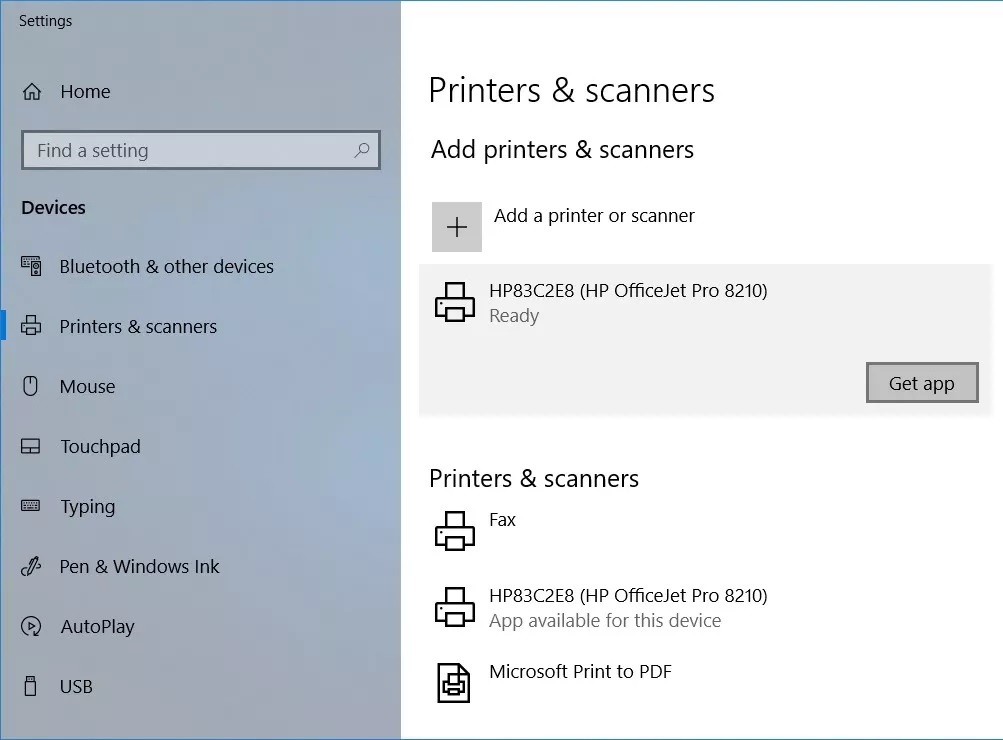Click the "Add a printer or scanner" text
Image resolution: width=1003 pixels, height=740 pixels.
click(x=594, y=216)
